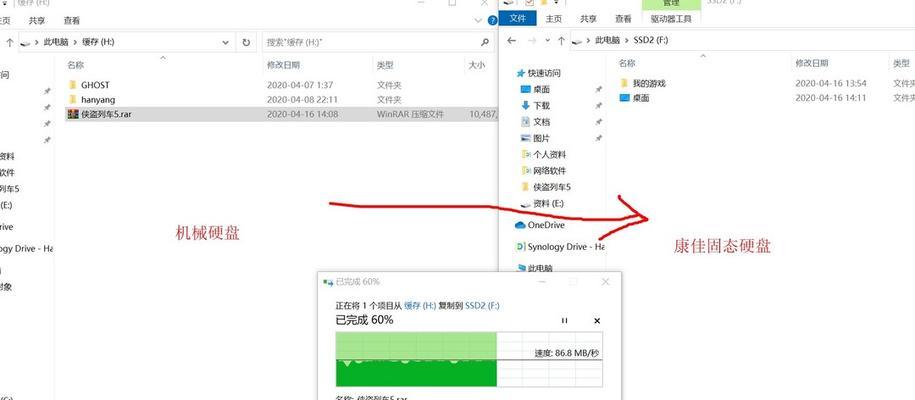Image resolution: width=915 pixels, height=400 pixels.
Task: Open recent locations dropdown in SSD2 window
Action: 547,41
